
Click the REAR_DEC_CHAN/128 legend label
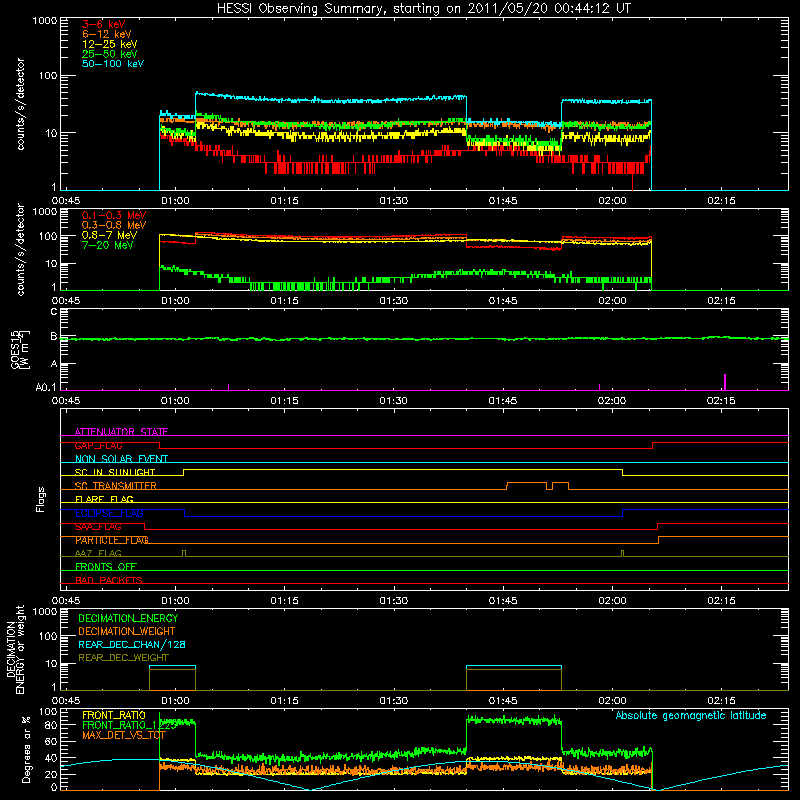point(132,644)
